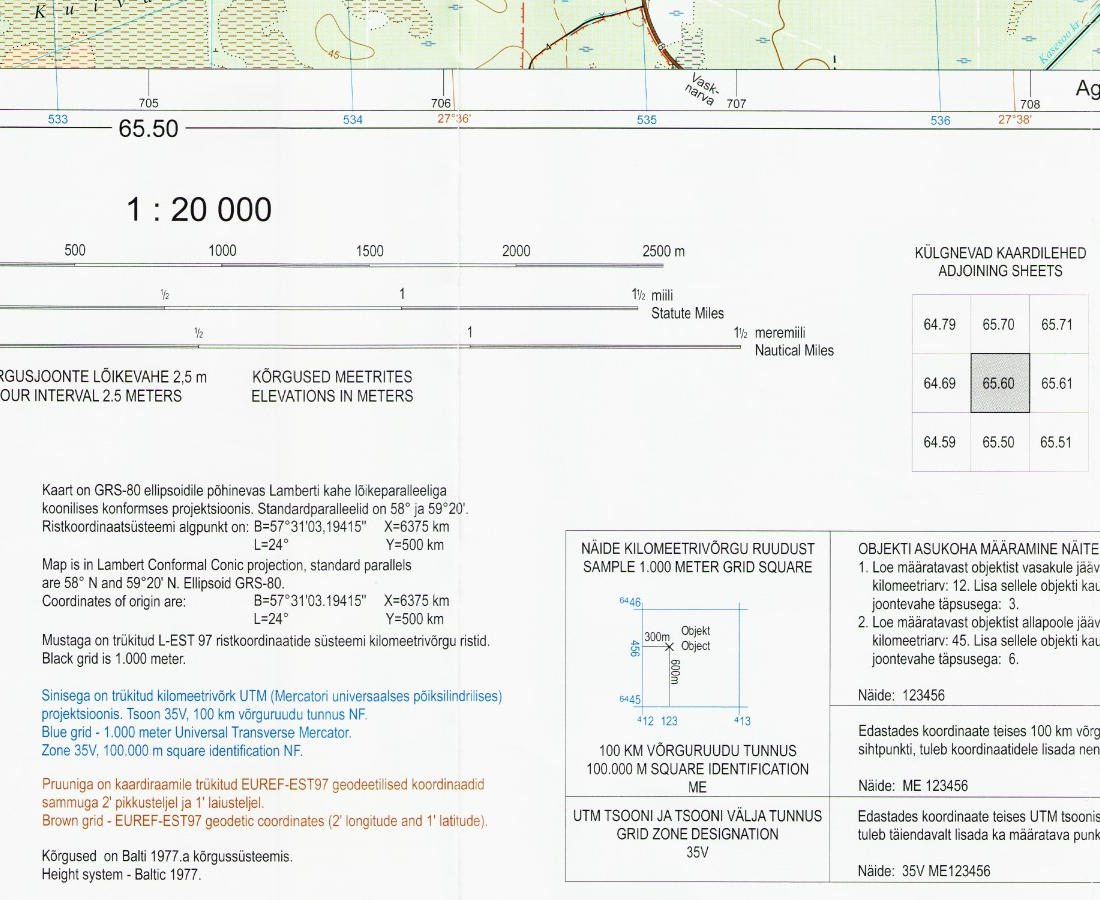The height and width of the screenshot is (900, 1100).
Task: Click the "Vask-narva" place label on the map margin
Action: 704,89
